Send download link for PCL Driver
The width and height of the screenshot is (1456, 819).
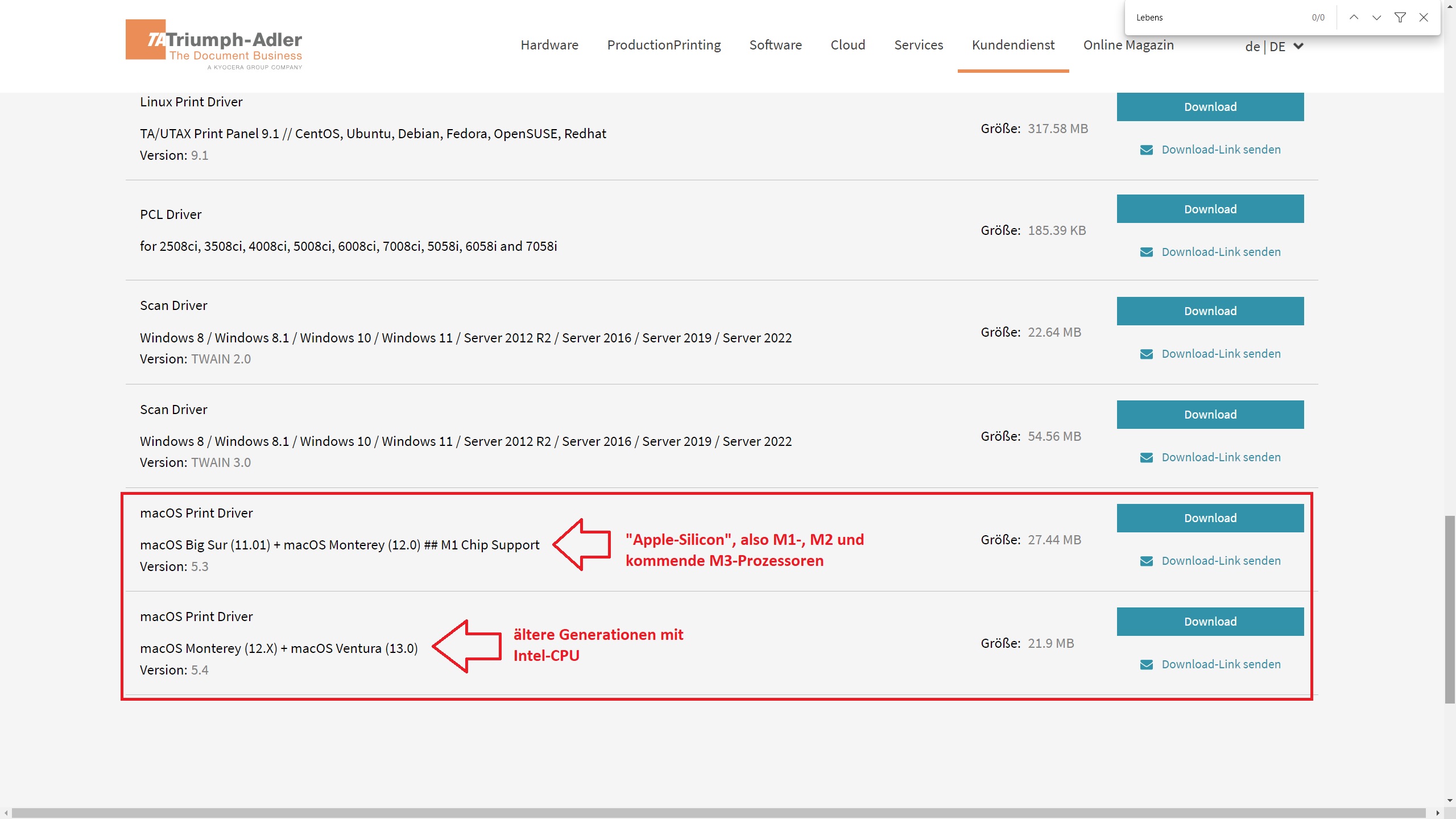pos(1221,252)
